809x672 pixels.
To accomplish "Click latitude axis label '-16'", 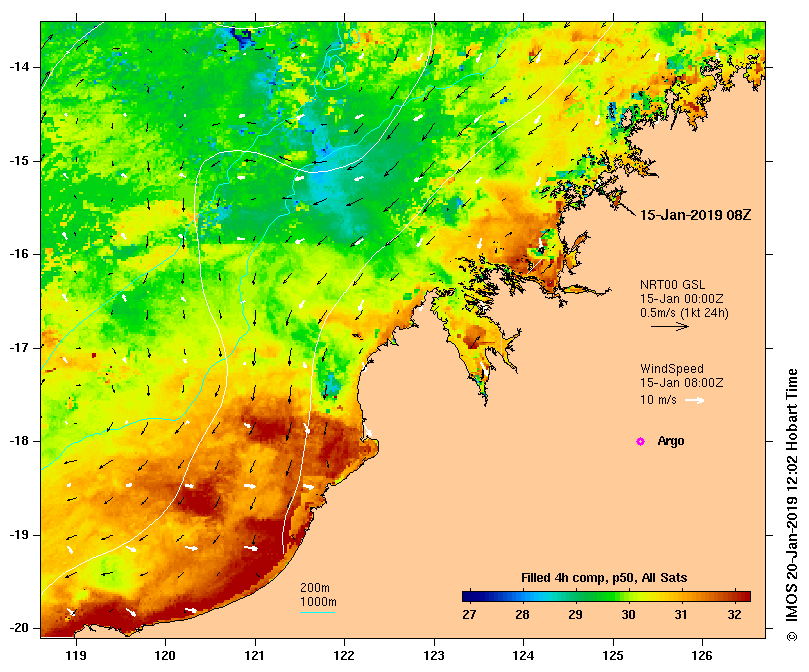I will tap(19, 254).
